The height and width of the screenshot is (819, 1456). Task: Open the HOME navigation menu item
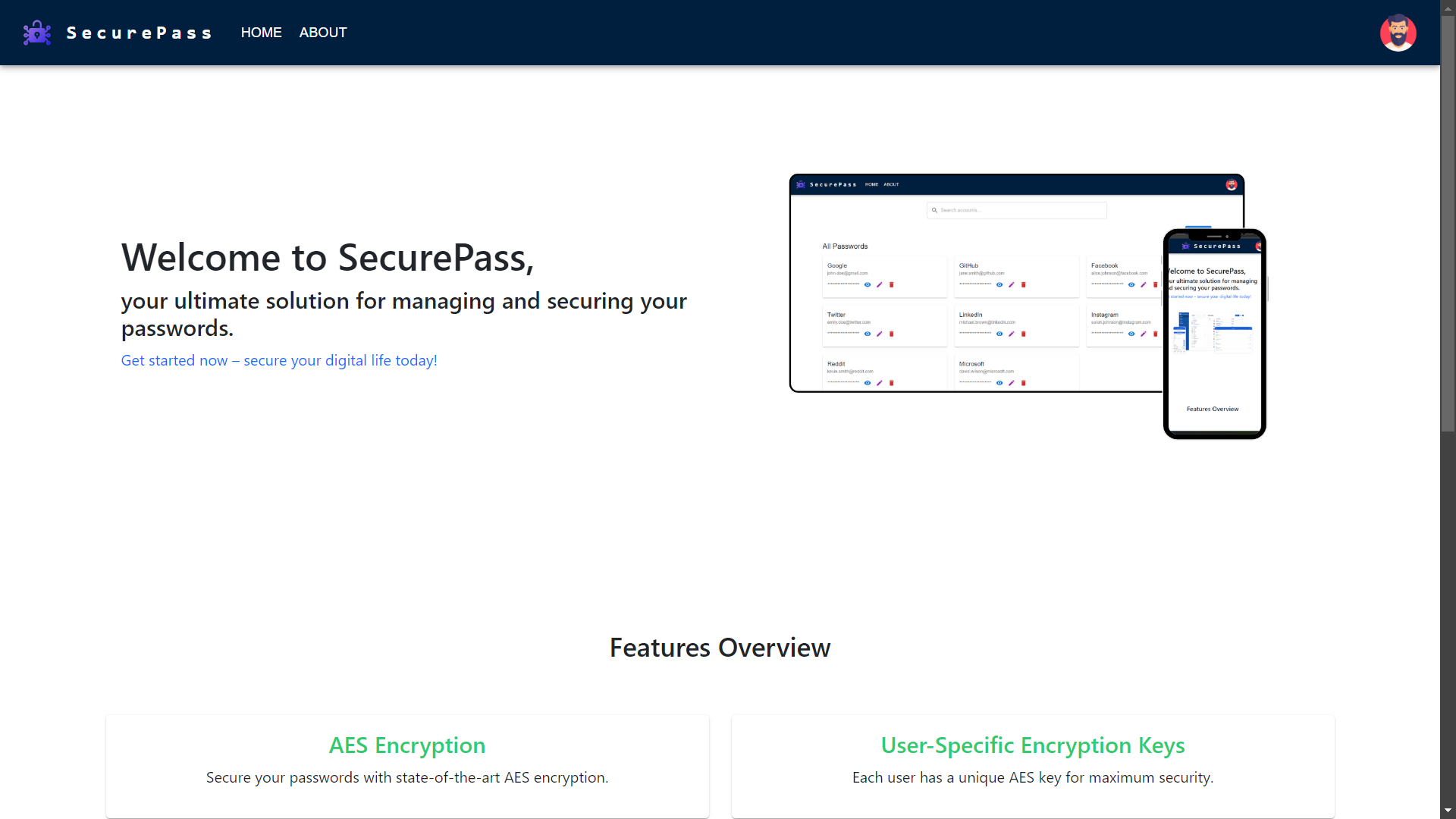click(x=261, y=33)
